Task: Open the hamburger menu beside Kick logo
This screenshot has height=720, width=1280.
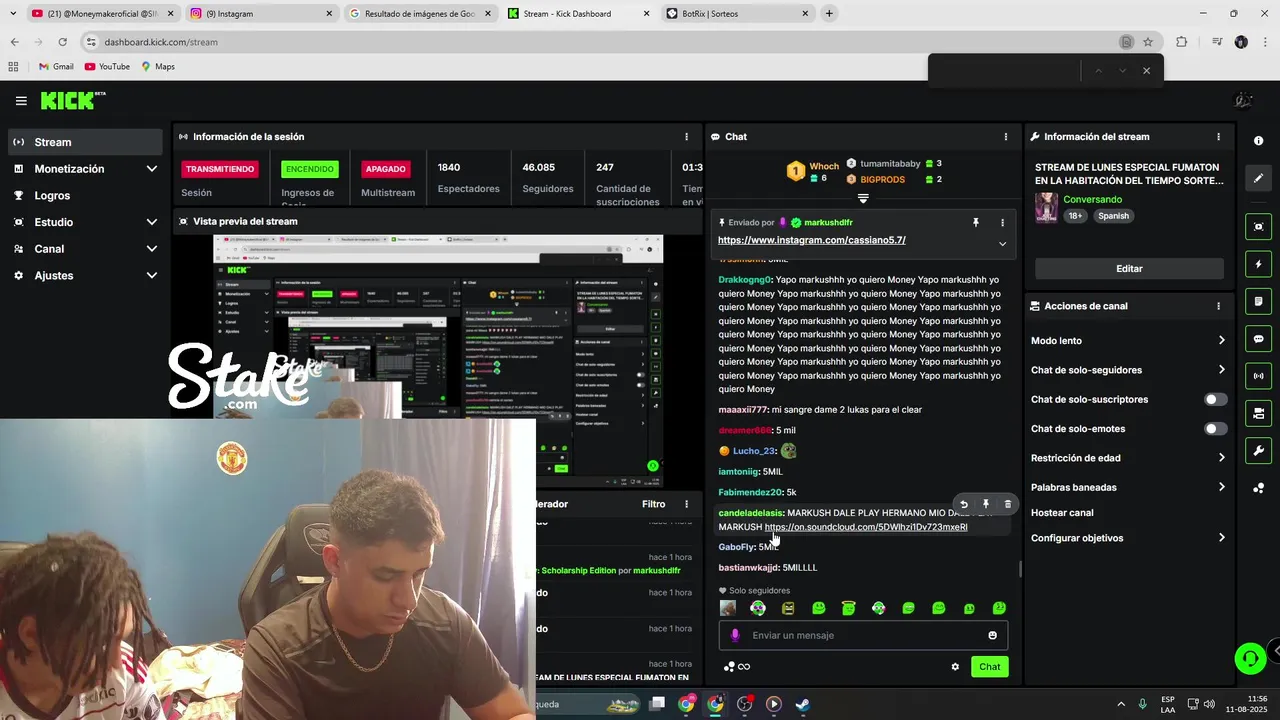Action: (x=21, y=101)
